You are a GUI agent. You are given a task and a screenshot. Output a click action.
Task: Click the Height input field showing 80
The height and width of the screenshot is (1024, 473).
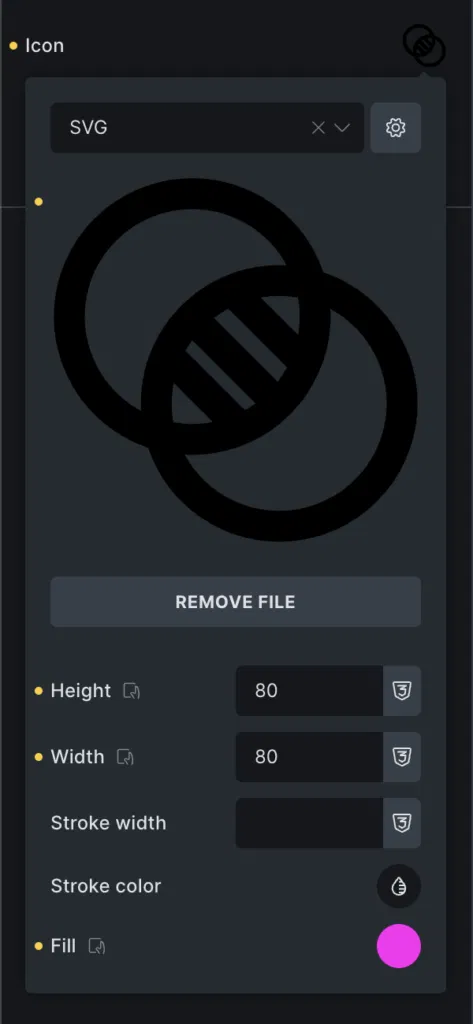[310, 690]
